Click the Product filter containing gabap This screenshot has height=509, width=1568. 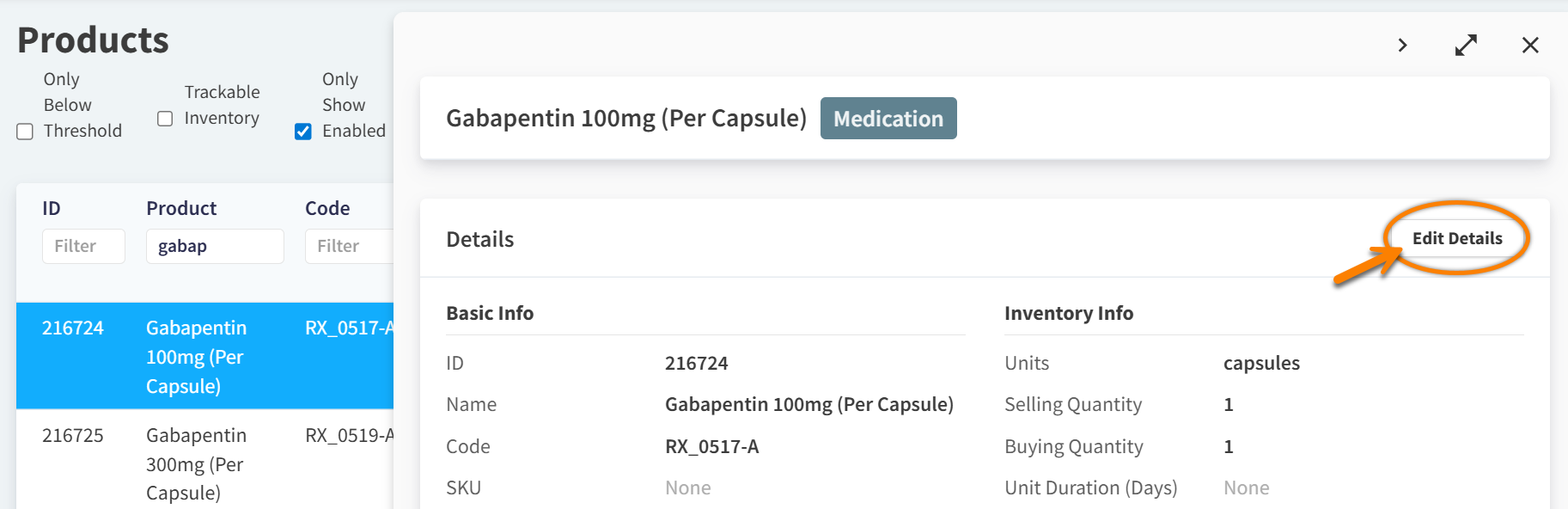point(215,246)
